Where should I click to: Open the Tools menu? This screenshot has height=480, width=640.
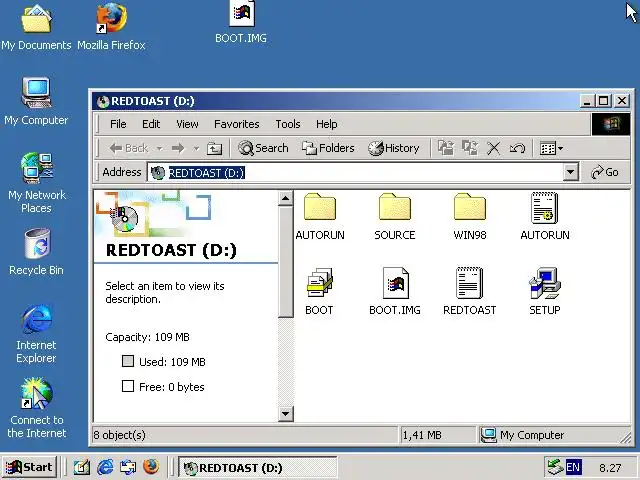coord(288,124)
